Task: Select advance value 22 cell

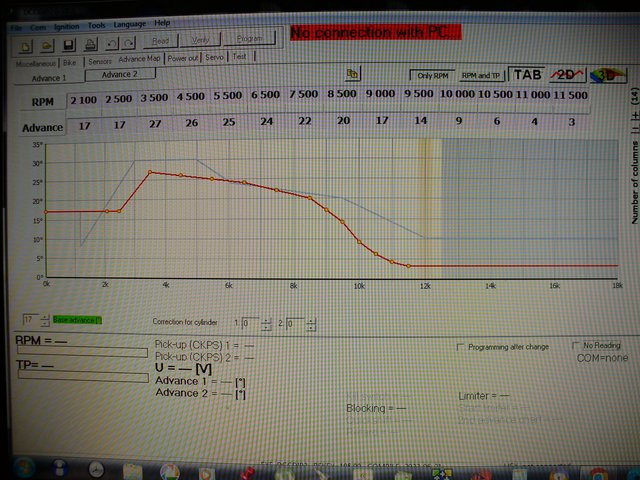Action: click(x=304, y=121)
